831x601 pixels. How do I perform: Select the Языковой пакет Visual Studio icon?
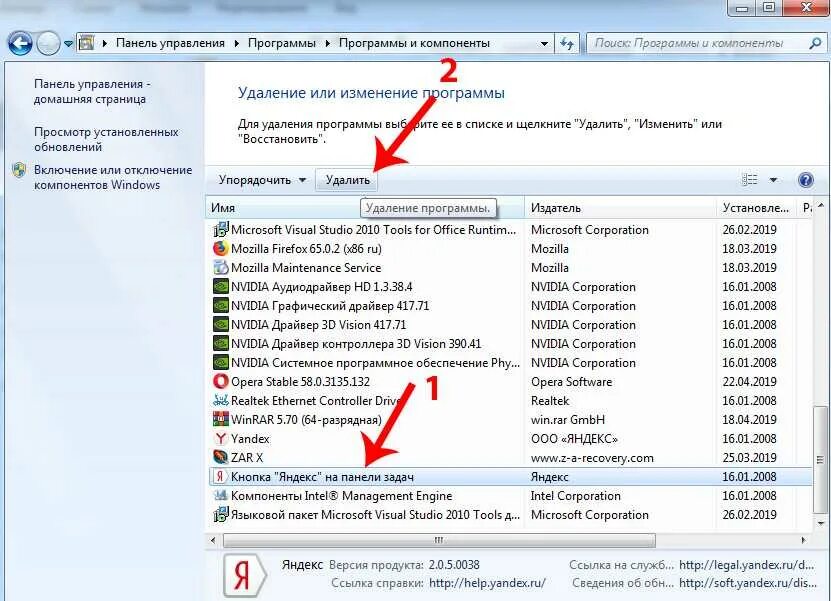[220, 515]
